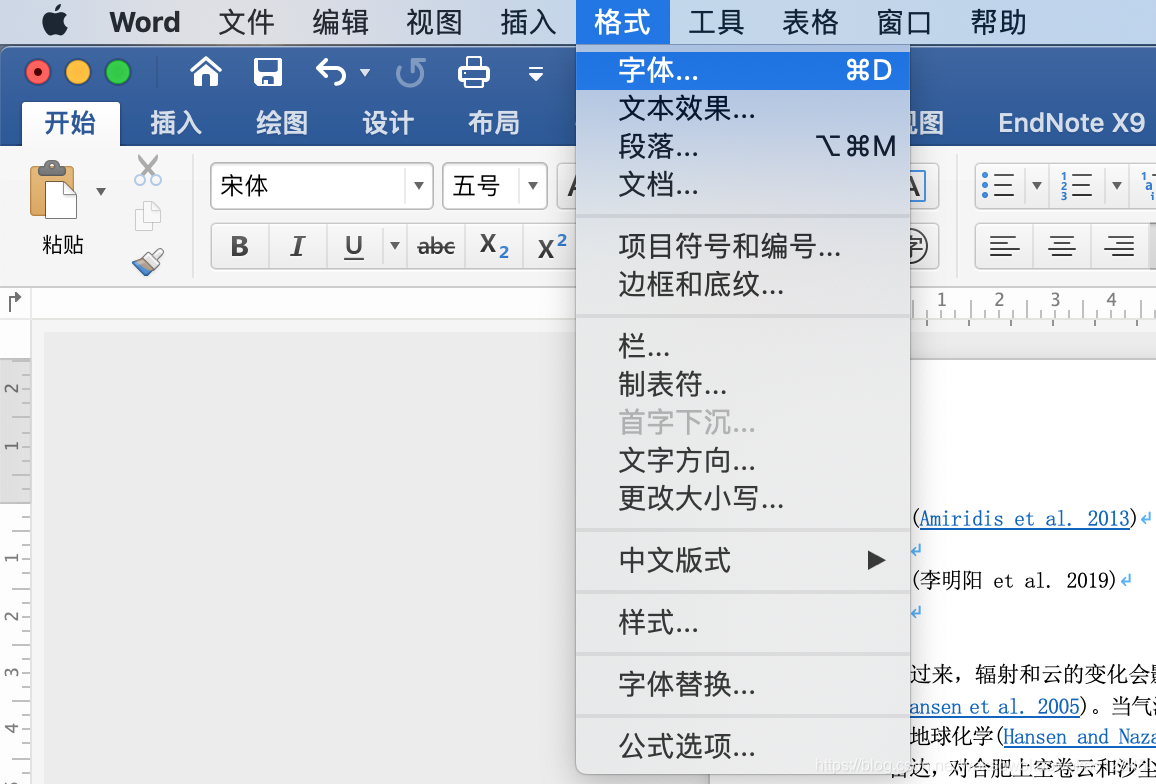The width and height of the screenshot is (1156, 784).
Task: Close the 格式 menu from the menu bar
Action: (622, 22)
